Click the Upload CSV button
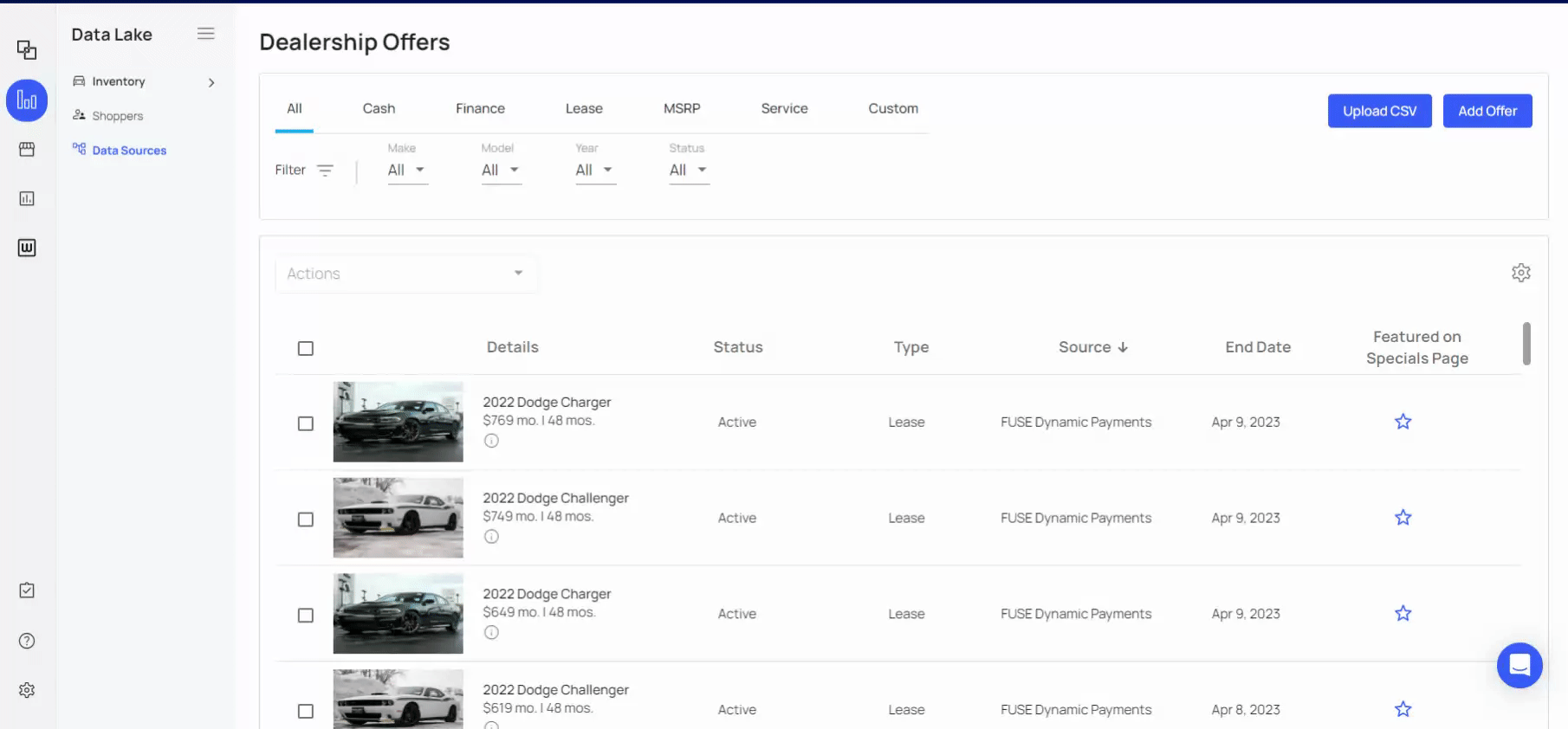 tap(1379, 111)
